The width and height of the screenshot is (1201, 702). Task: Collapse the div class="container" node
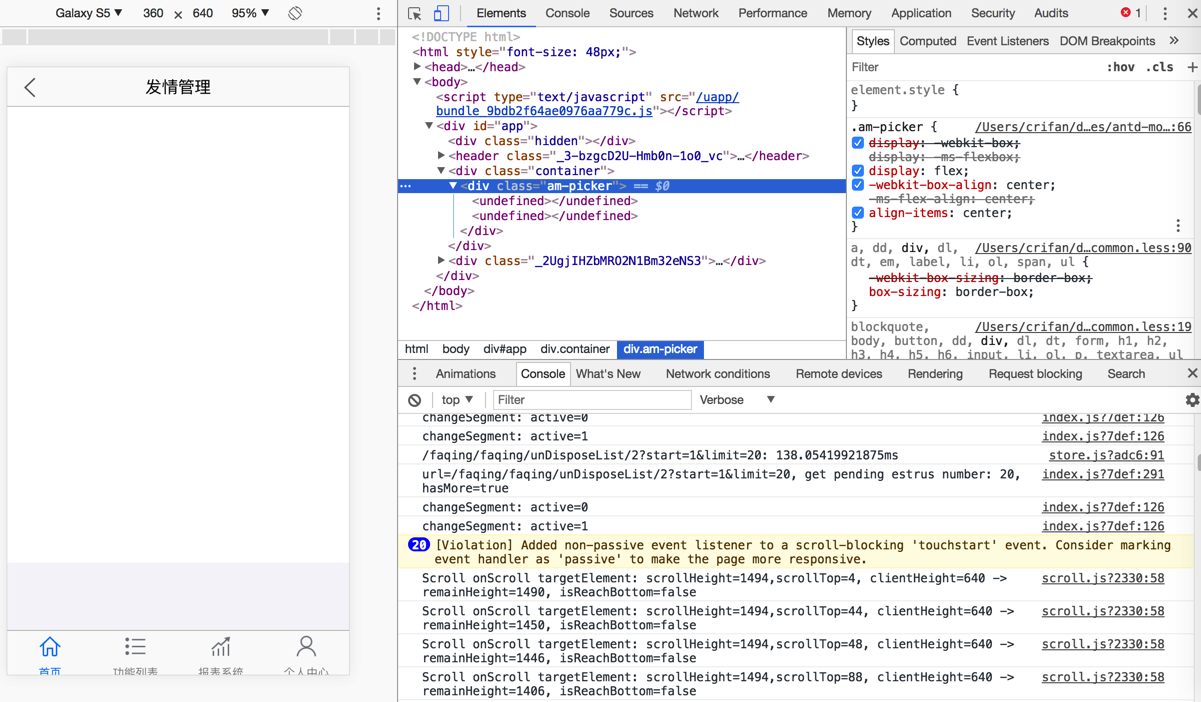[x=442, y=171]
